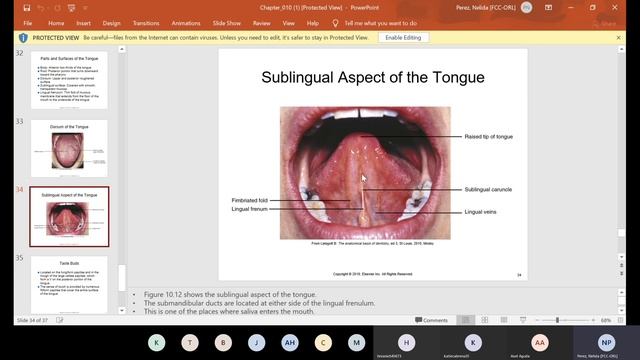Click thumbnail pane scroll down arrow
Screen dimensions: 640x360
tap(122, 311)
